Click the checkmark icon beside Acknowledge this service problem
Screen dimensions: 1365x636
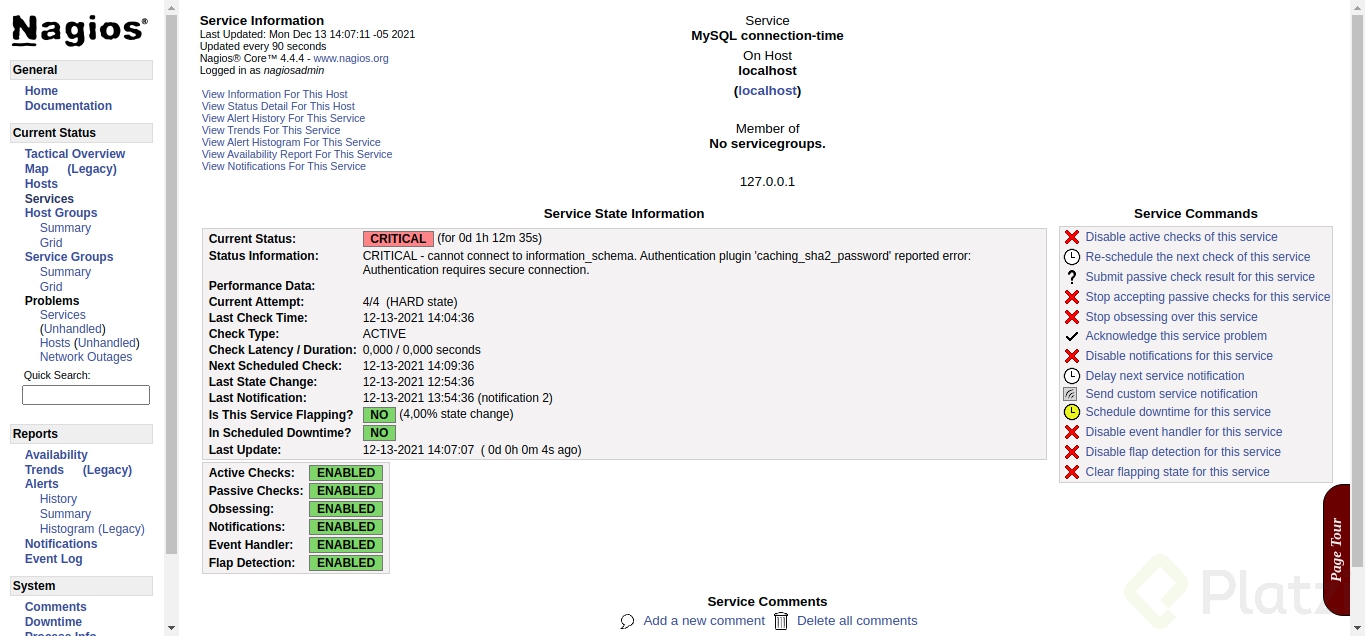pos(1071,336)
